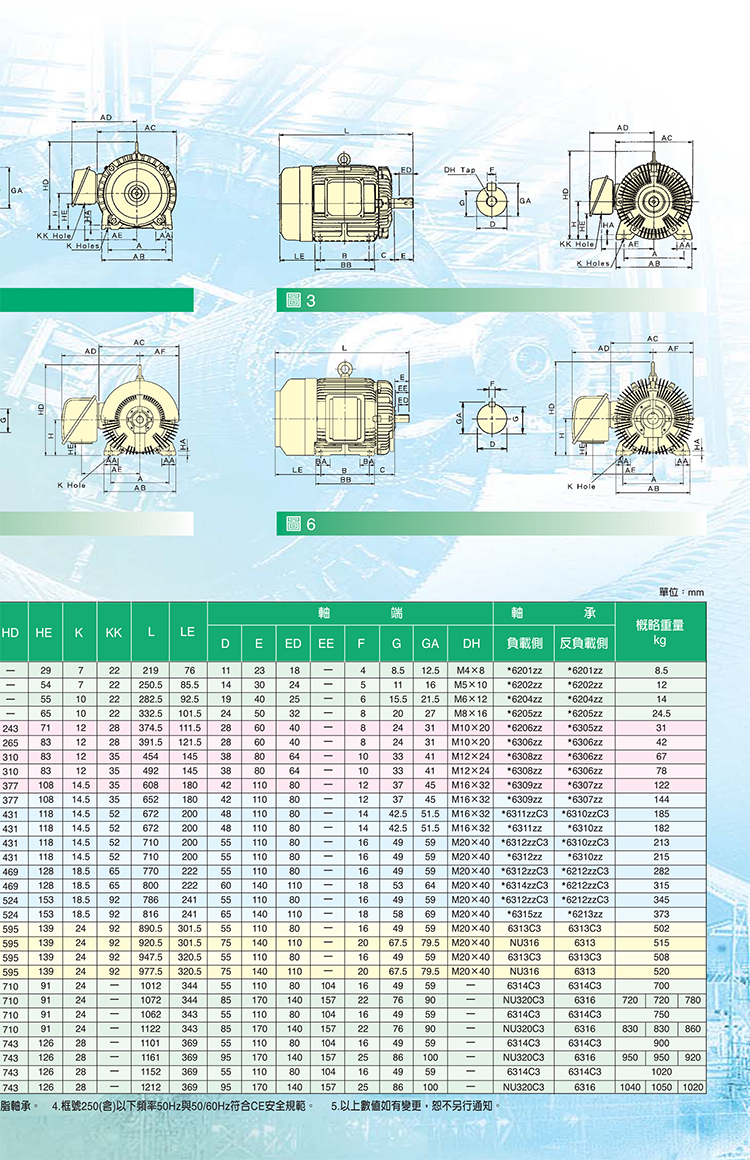Click the KK column header
This screenshot has width=750, height=1160.
click(x=113, y=632)
